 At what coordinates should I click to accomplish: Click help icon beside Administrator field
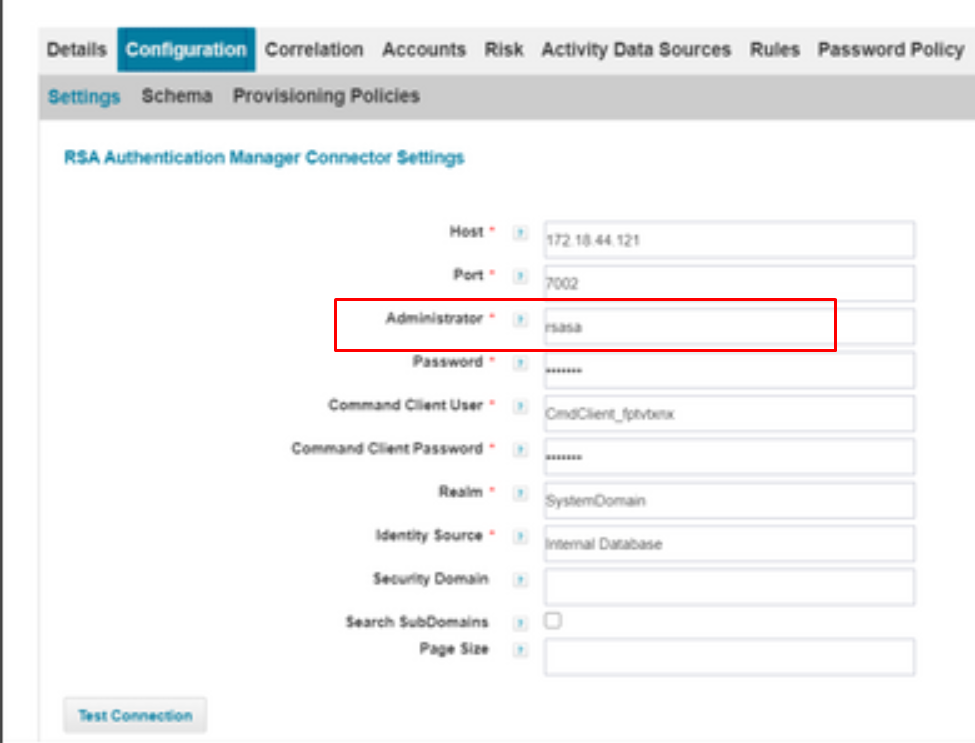click(x=520, y=320)
